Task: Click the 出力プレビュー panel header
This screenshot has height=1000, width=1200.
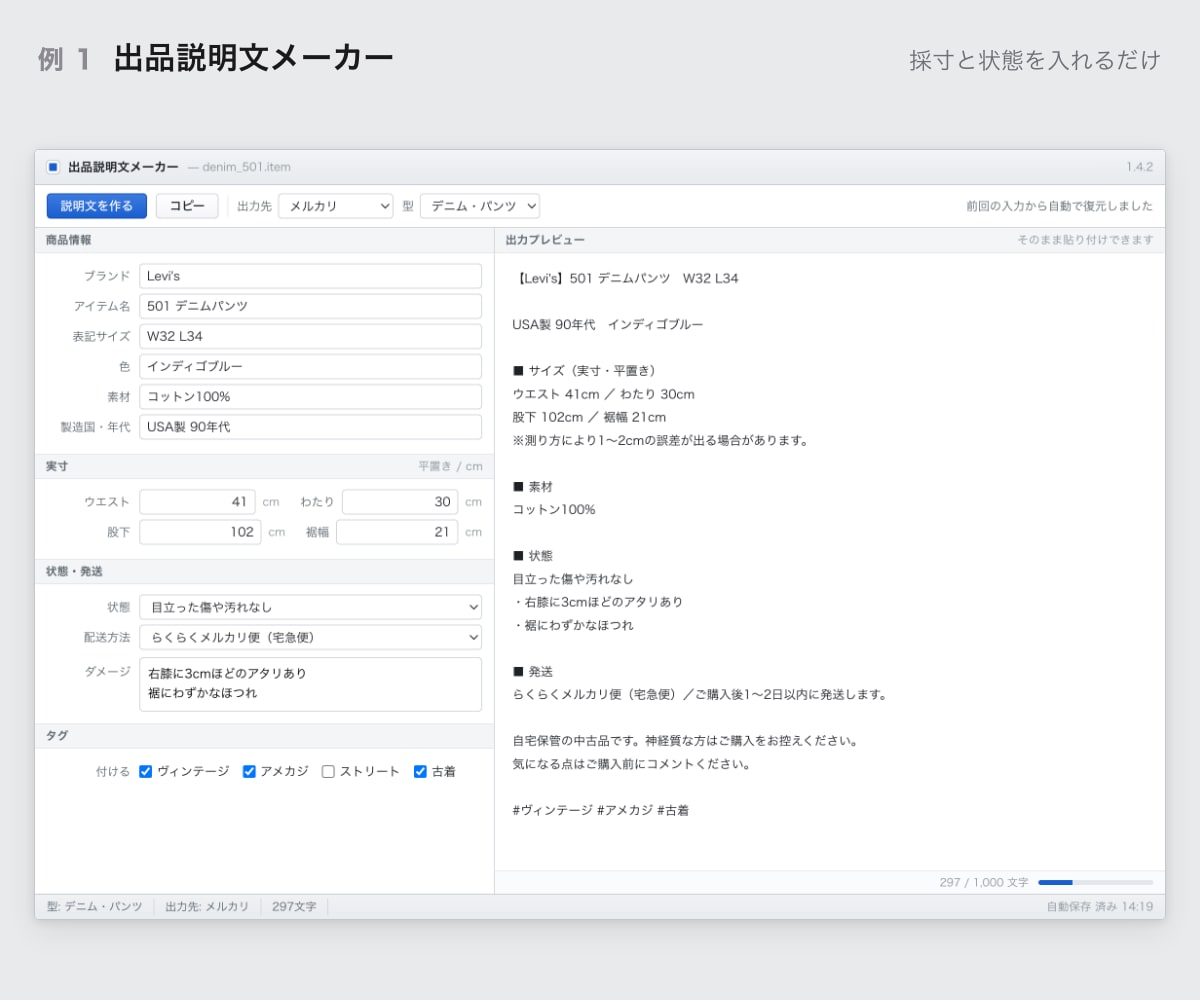Action: tap(830, 240)
